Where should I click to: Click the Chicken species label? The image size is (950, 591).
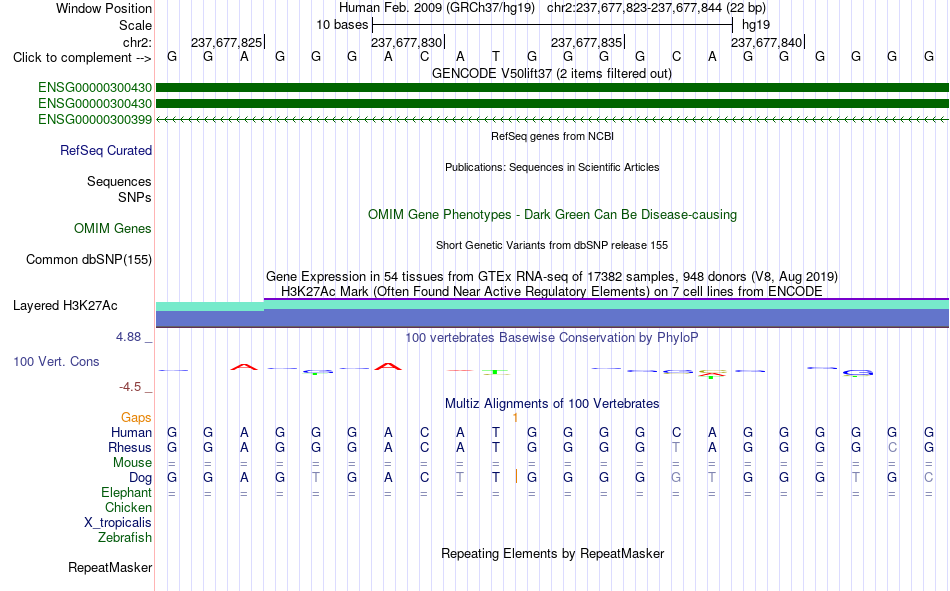(128, 507)
